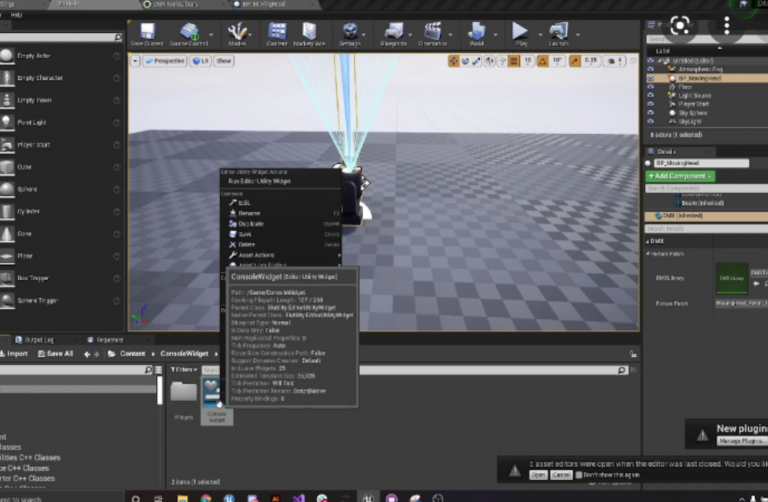The height and width of the screenshot is (502, 768).
Task: Expand the Add Component dropdown
Action: coord(680,176)
